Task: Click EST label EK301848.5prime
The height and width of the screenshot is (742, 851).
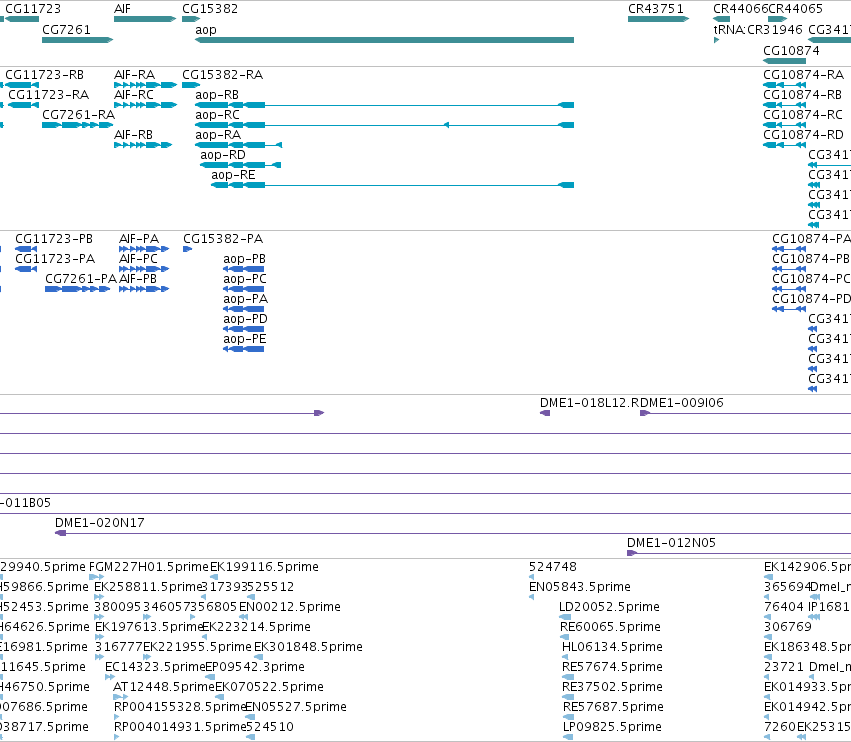Action: click(308, 647)
